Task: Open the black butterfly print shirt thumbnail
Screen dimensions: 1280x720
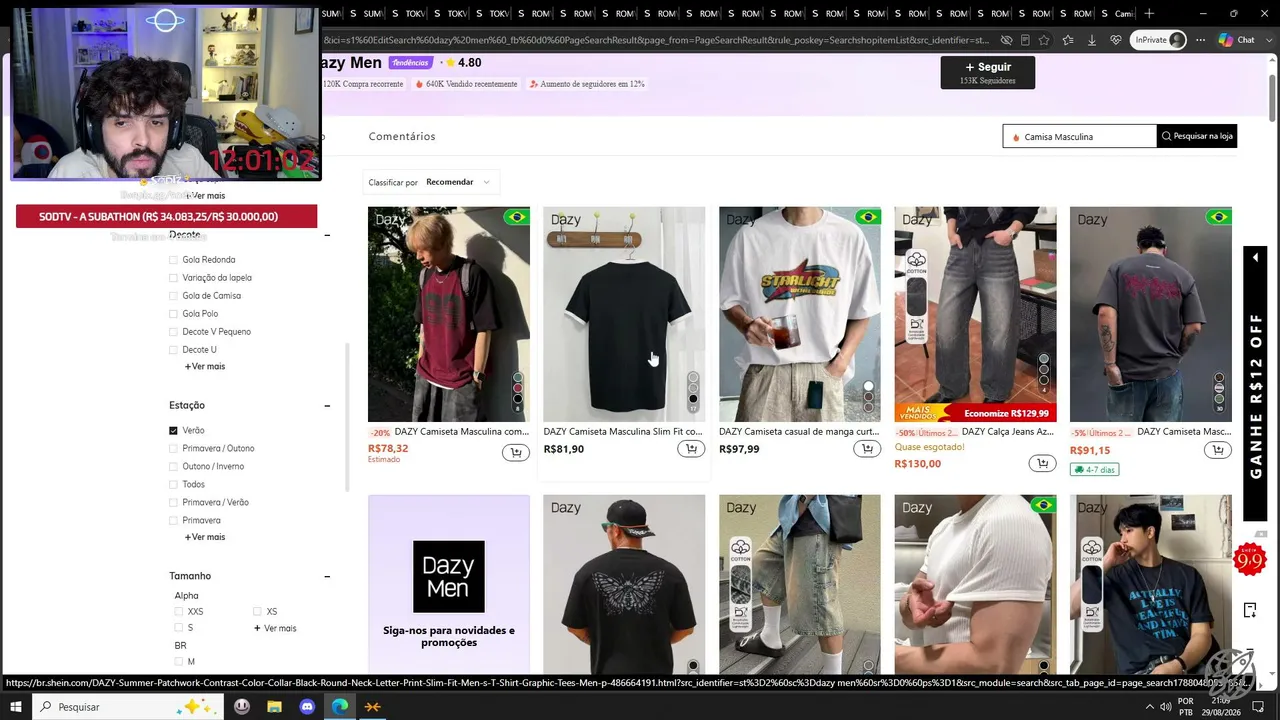Action: [x=624, y=584]
